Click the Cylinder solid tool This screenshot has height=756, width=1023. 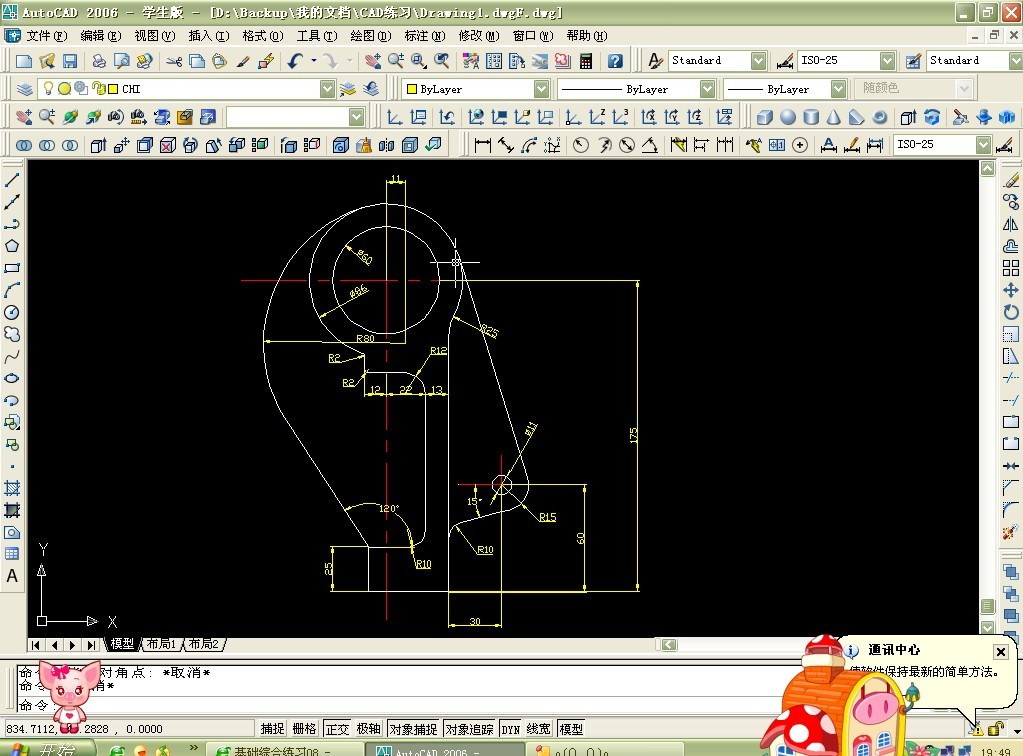pyautogui.click(x=811, y=117)
